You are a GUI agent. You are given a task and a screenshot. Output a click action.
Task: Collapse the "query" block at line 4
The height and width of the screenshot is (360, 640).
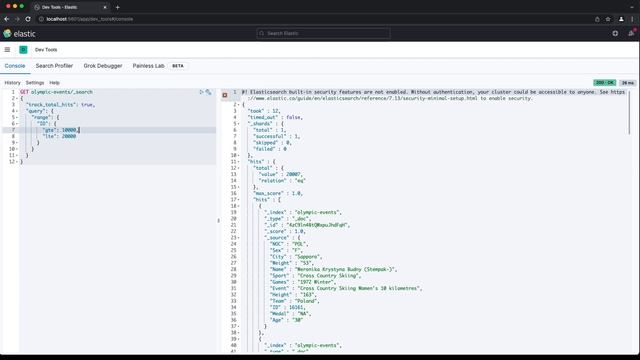click(17, 111)
